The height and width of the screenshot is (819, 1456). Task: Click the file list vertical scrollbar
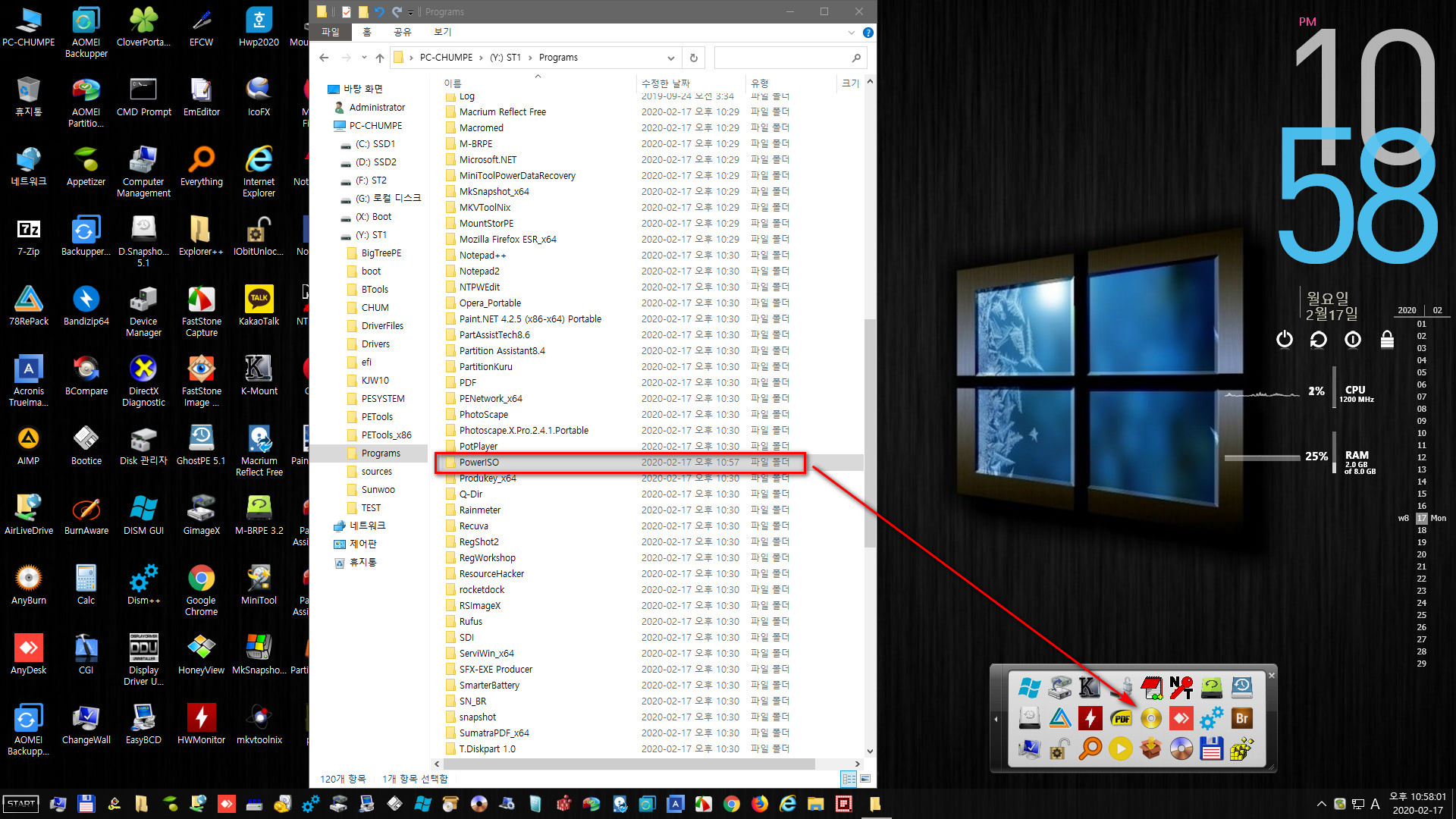coord(870,432)
